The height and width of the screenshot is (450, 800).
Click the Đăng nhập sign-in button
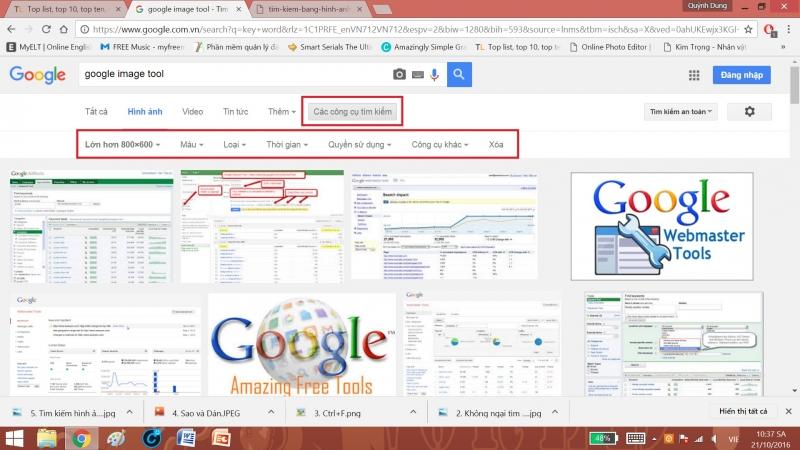click(742, 75)
